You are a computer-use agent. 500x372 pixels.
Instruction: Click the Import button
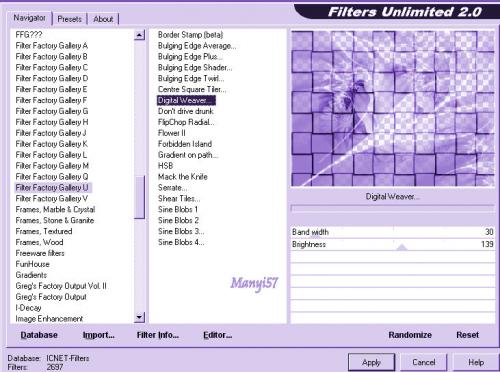(99, 335)
